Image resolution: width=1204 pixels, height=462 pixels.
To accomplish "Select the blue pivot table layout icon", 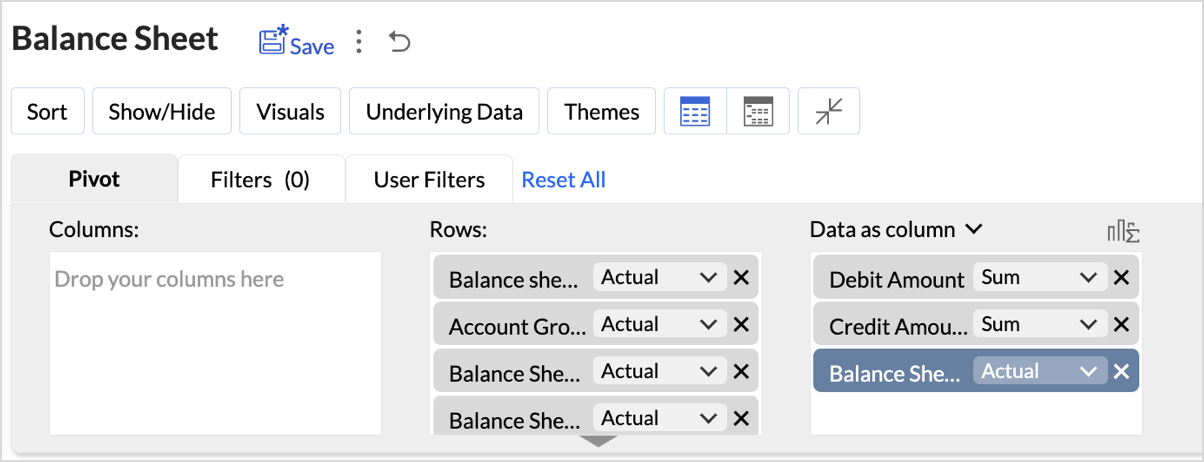I will coord(695,111).
